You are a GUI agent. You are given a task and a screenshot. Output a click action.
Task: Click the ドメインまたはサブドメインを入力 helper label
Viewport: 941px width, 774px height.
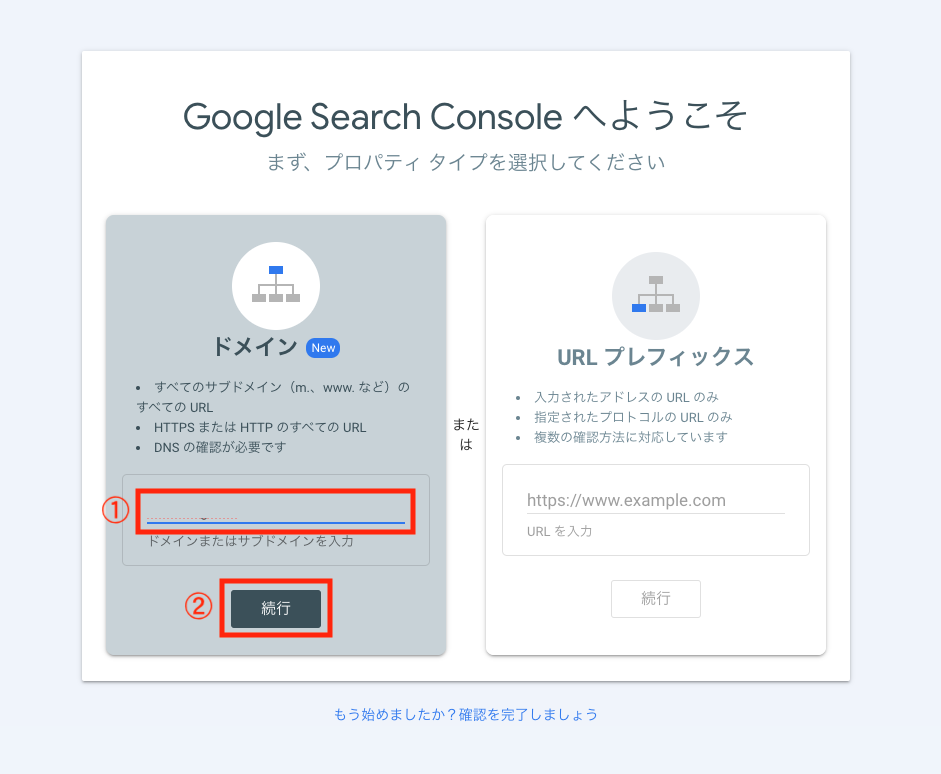[250, 541]
